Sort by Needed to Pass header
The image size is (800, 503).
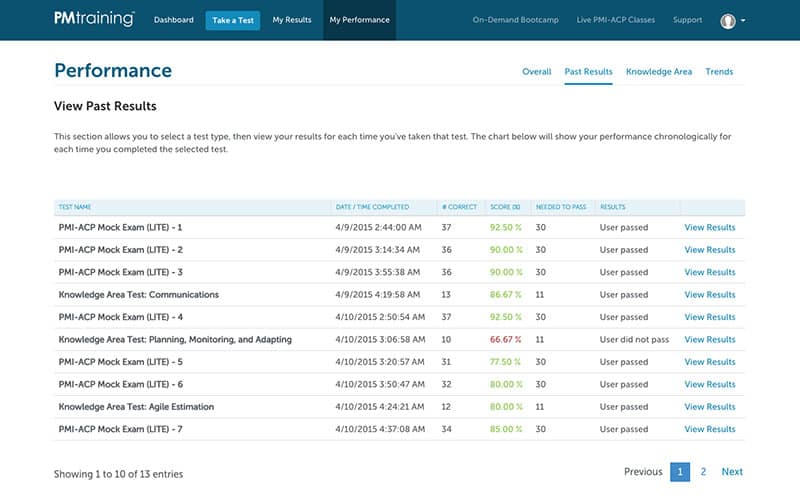coord(561,207)
